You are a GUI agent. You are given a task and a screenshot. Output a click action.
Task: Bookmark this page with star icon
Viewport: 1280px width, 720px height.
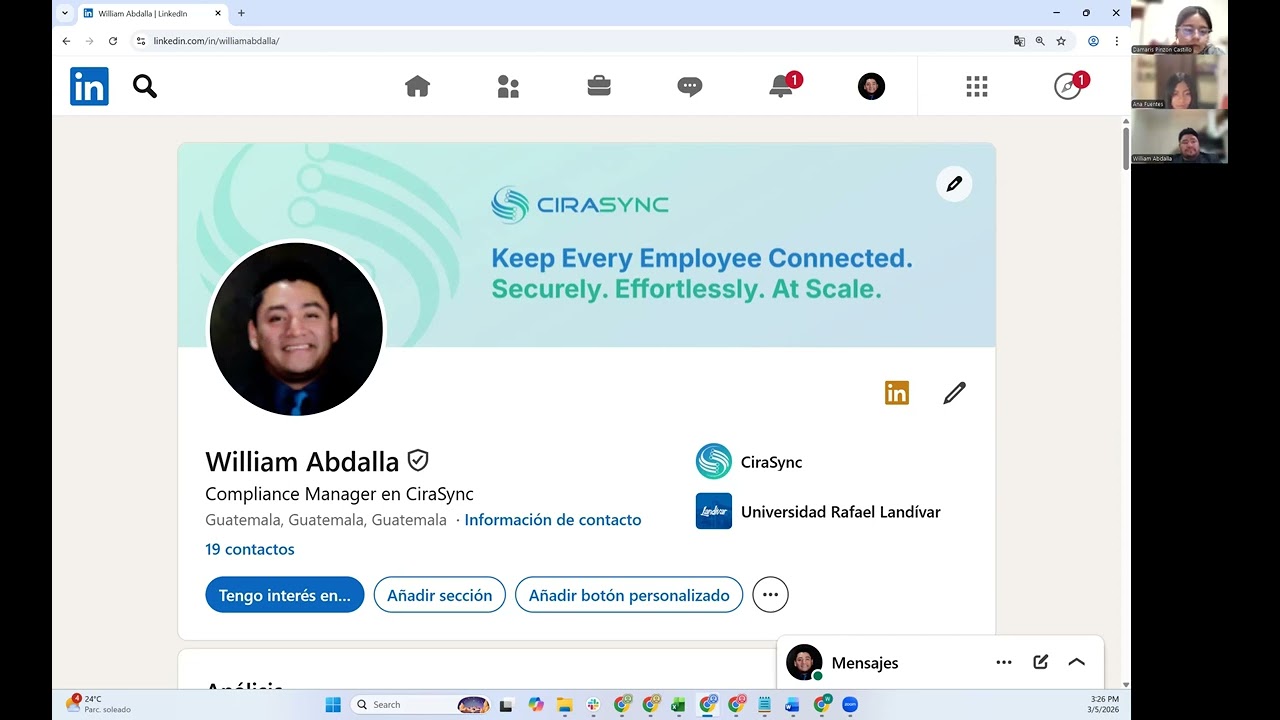(1061, 41)
